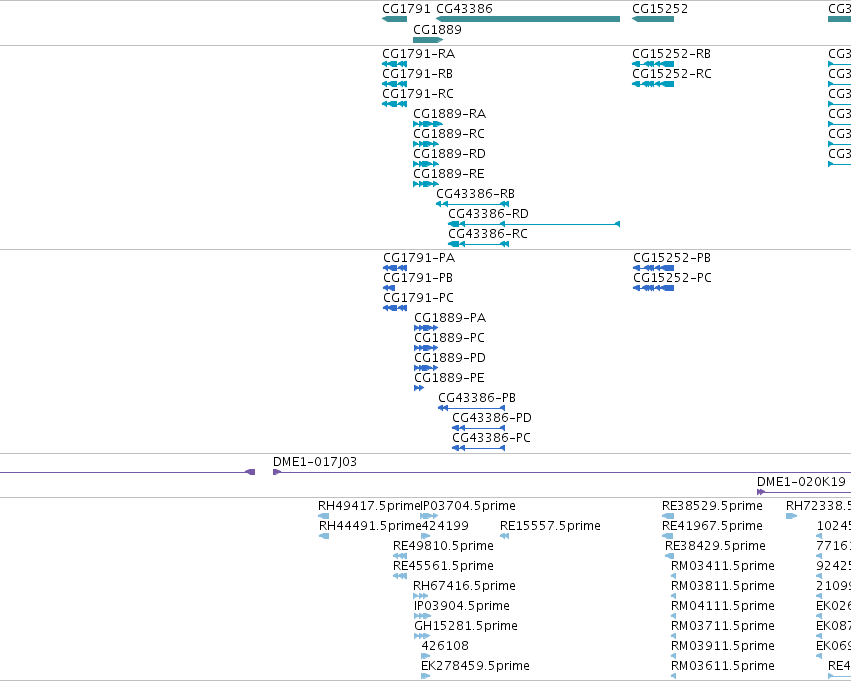Click protein CG43386-PD
Screen dimensions: 851x681
tap(492, 418)
